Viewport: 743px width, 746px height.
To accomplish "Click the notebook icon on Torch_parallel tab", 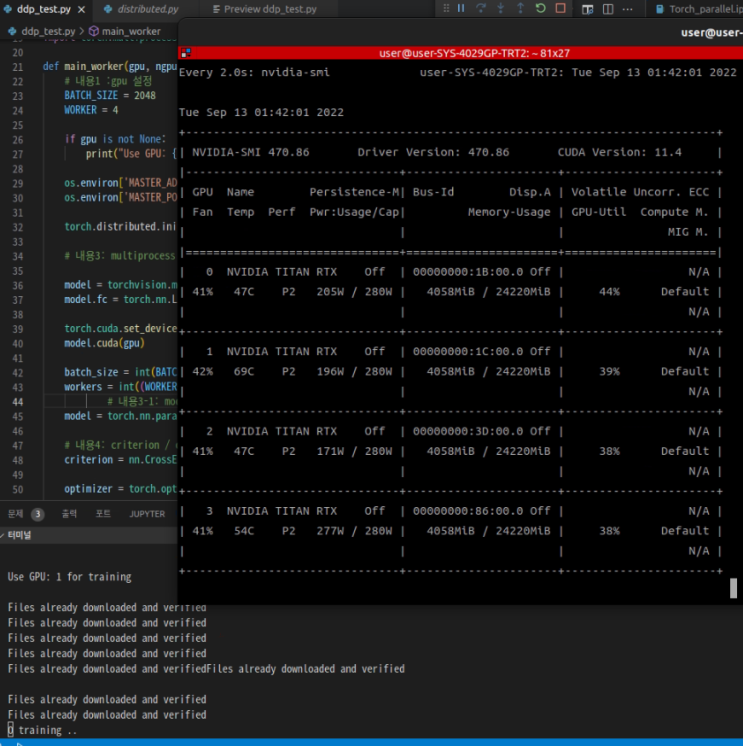I will pos(660,9).
